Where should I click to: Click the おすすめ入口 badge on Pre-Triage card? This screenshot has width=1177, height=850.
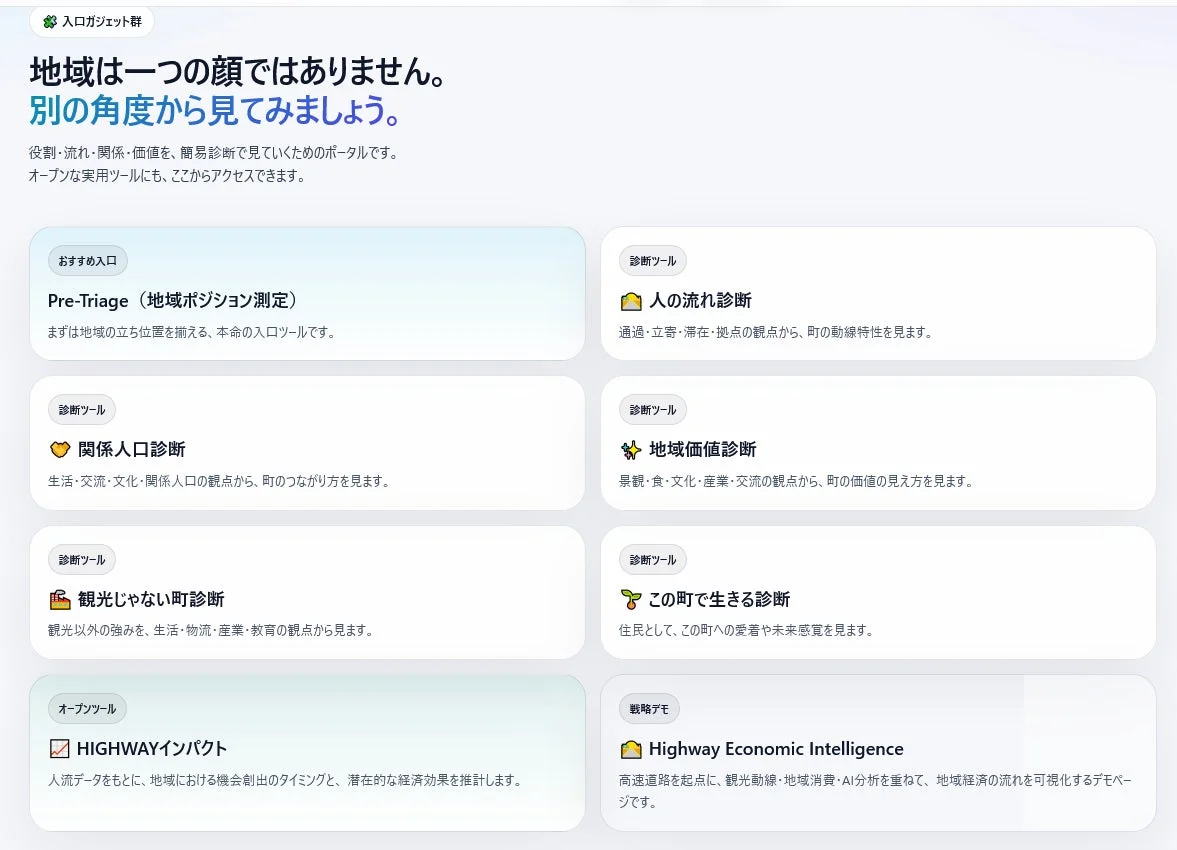87,260
